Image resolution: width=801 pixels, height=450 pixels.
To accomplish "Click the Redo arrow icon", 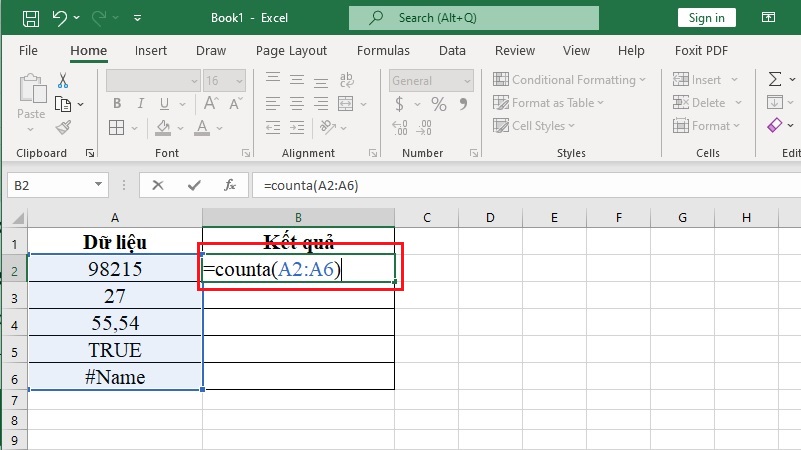I will 99,18.
